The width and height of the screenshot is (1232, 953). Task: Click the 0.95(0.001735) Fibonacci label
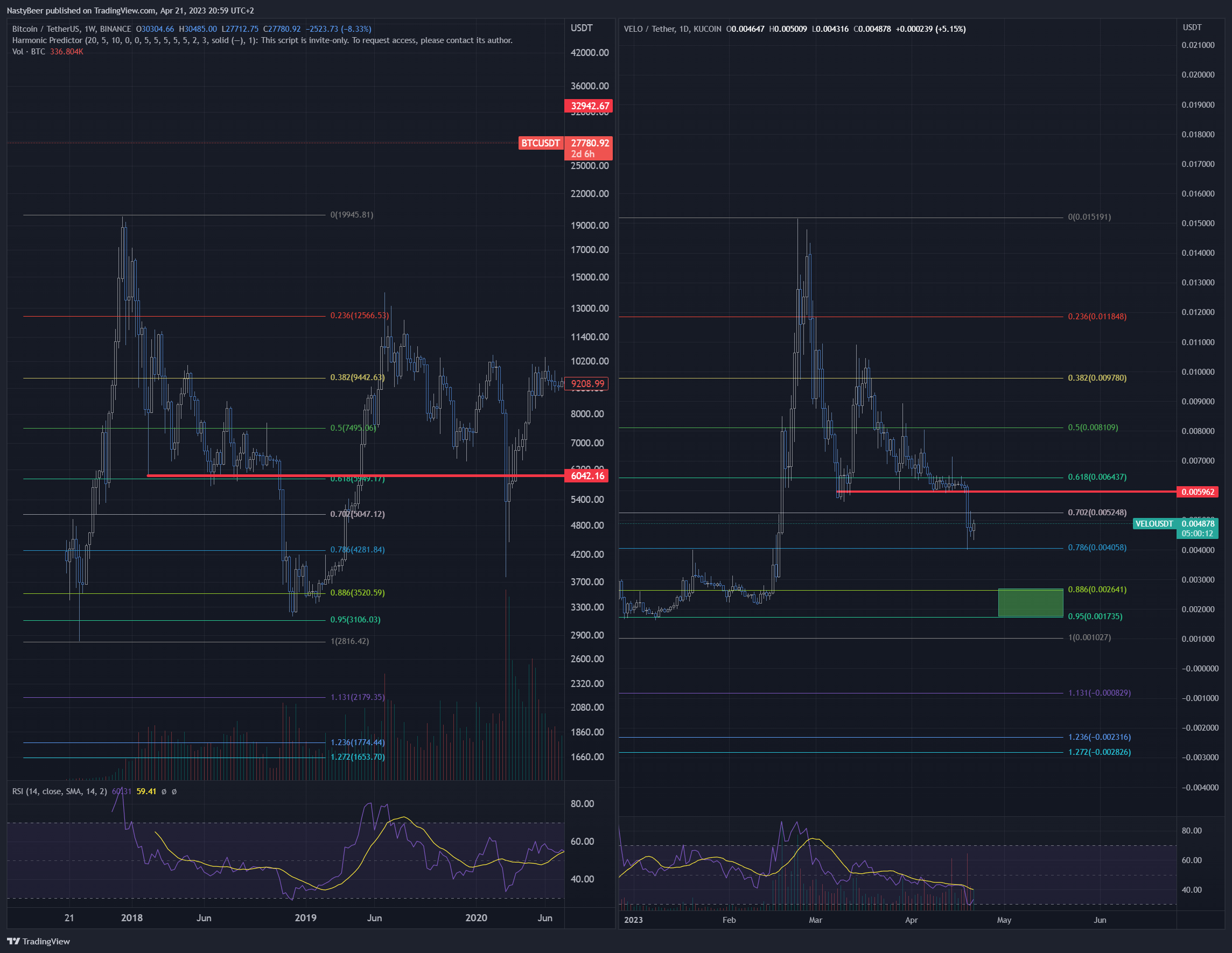coord(1095,617)
